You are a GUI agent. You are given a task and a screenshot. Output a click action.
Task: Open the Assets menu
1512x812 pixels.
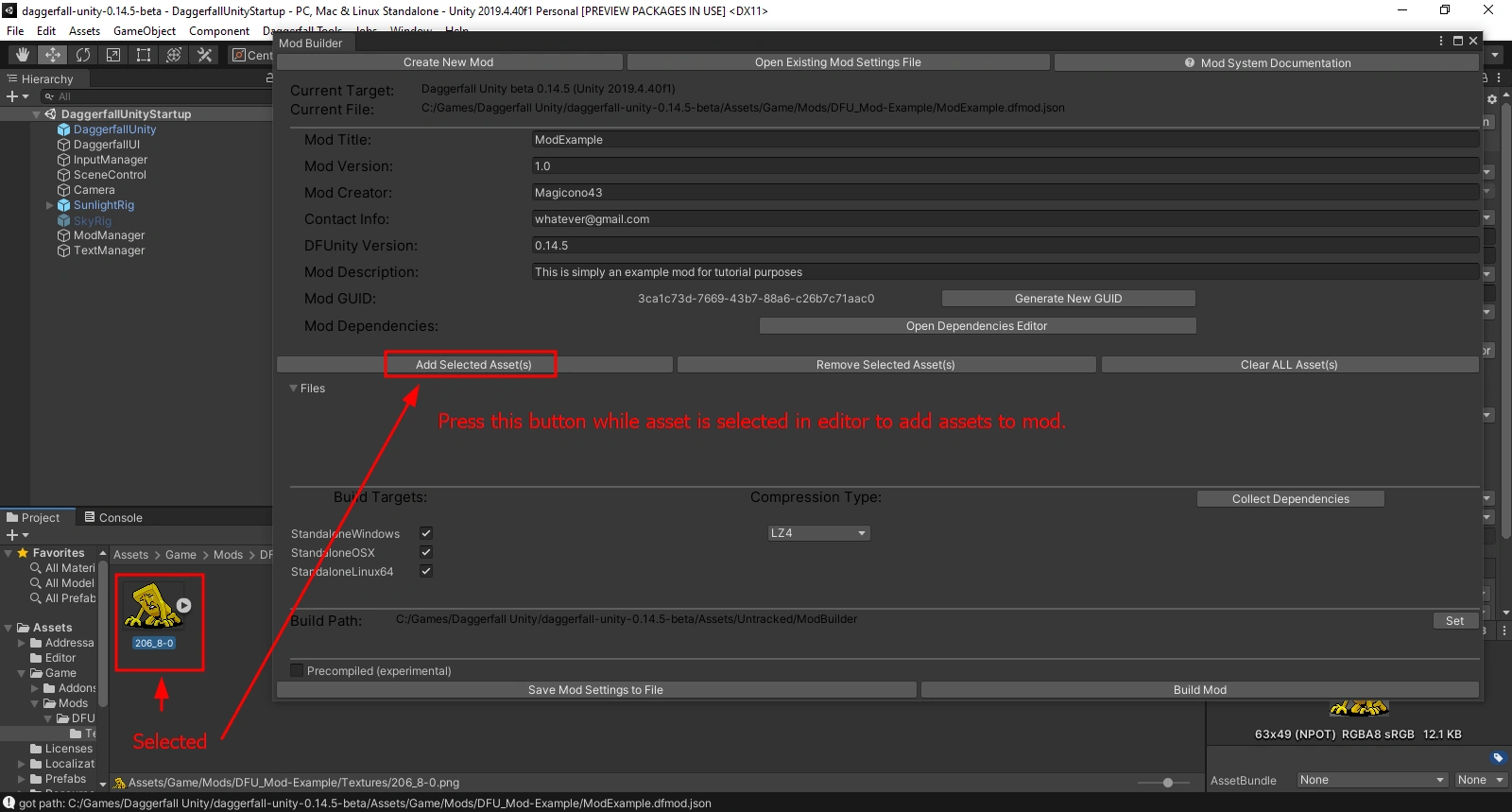click(84, 31)
